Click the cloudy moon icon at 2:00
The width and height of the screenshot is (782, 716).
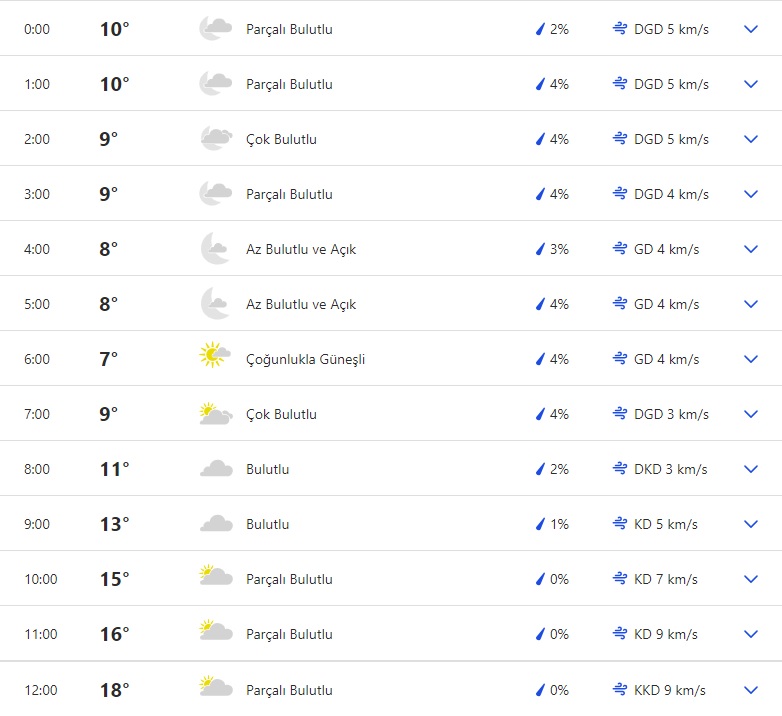coord(215,139)
